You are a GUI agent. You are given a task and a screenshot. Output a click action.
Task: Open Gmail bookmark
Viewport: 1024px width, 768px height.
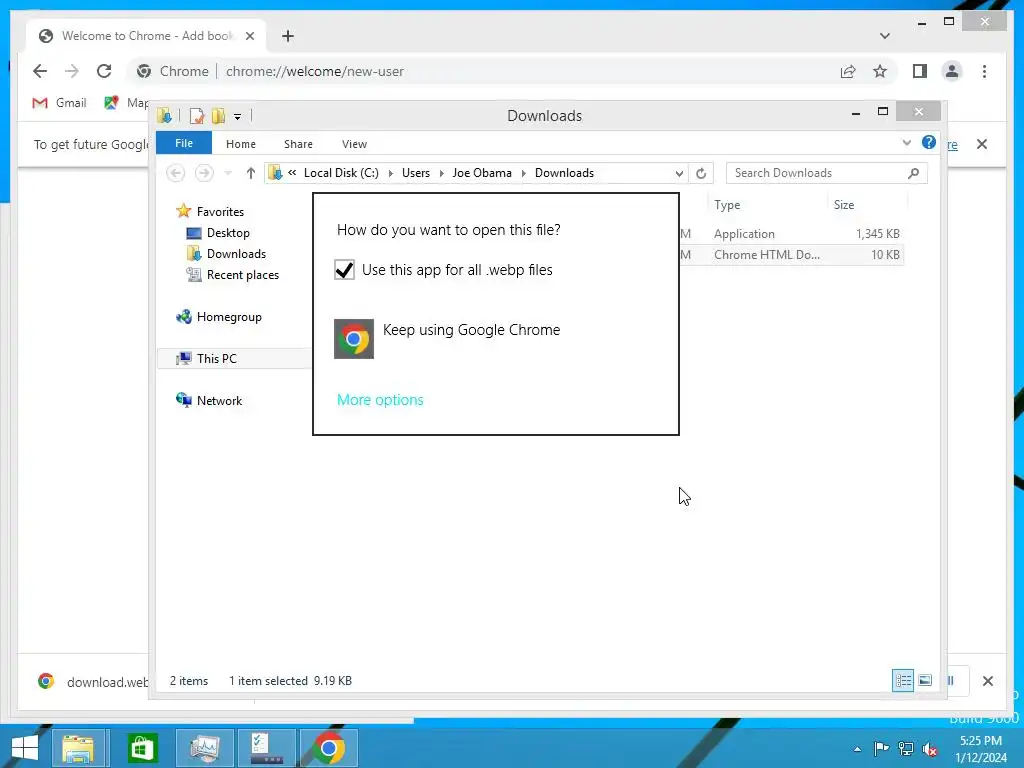click(x=59, y=103)
